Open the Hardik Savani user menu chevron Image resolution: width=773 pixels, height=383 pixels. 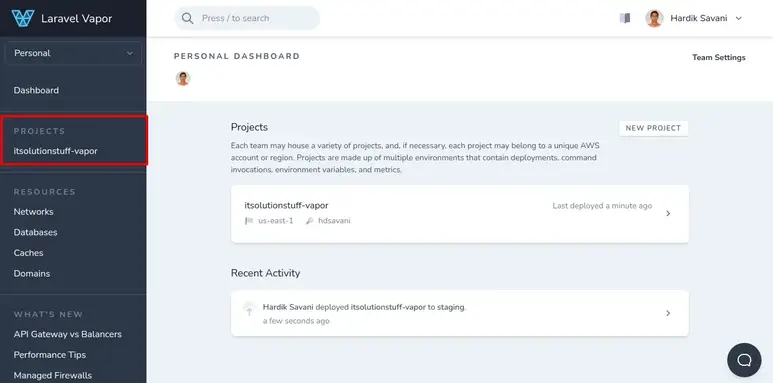(x=738, y=18)
